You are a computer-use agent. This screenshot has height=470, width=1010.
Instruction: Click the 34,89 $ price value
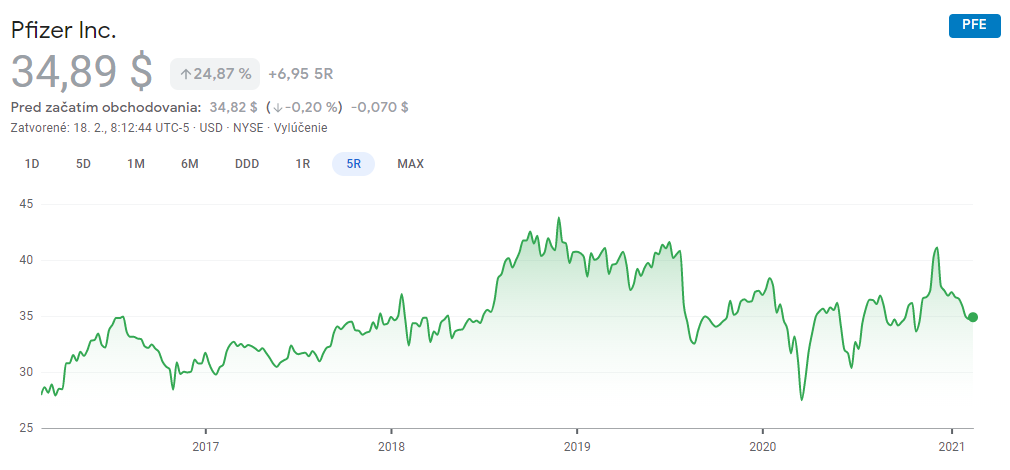82,71
